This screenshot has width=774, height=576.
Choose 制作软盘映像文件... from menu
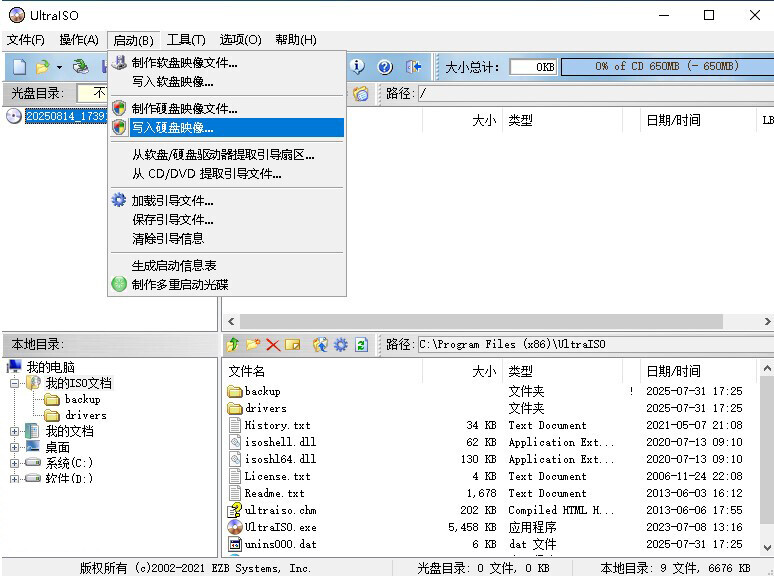(227, 63)
